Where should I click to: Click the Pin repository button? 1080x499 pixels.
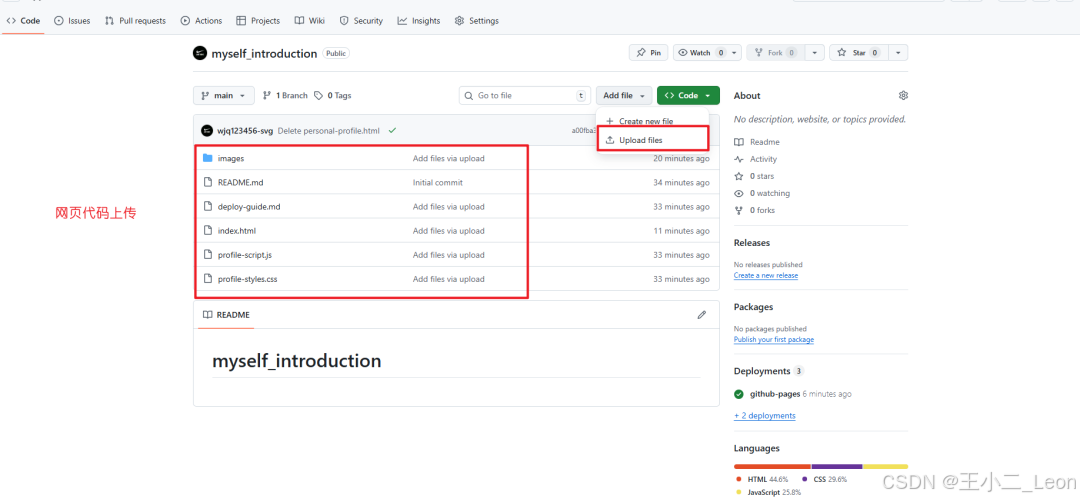click(648, 52)
